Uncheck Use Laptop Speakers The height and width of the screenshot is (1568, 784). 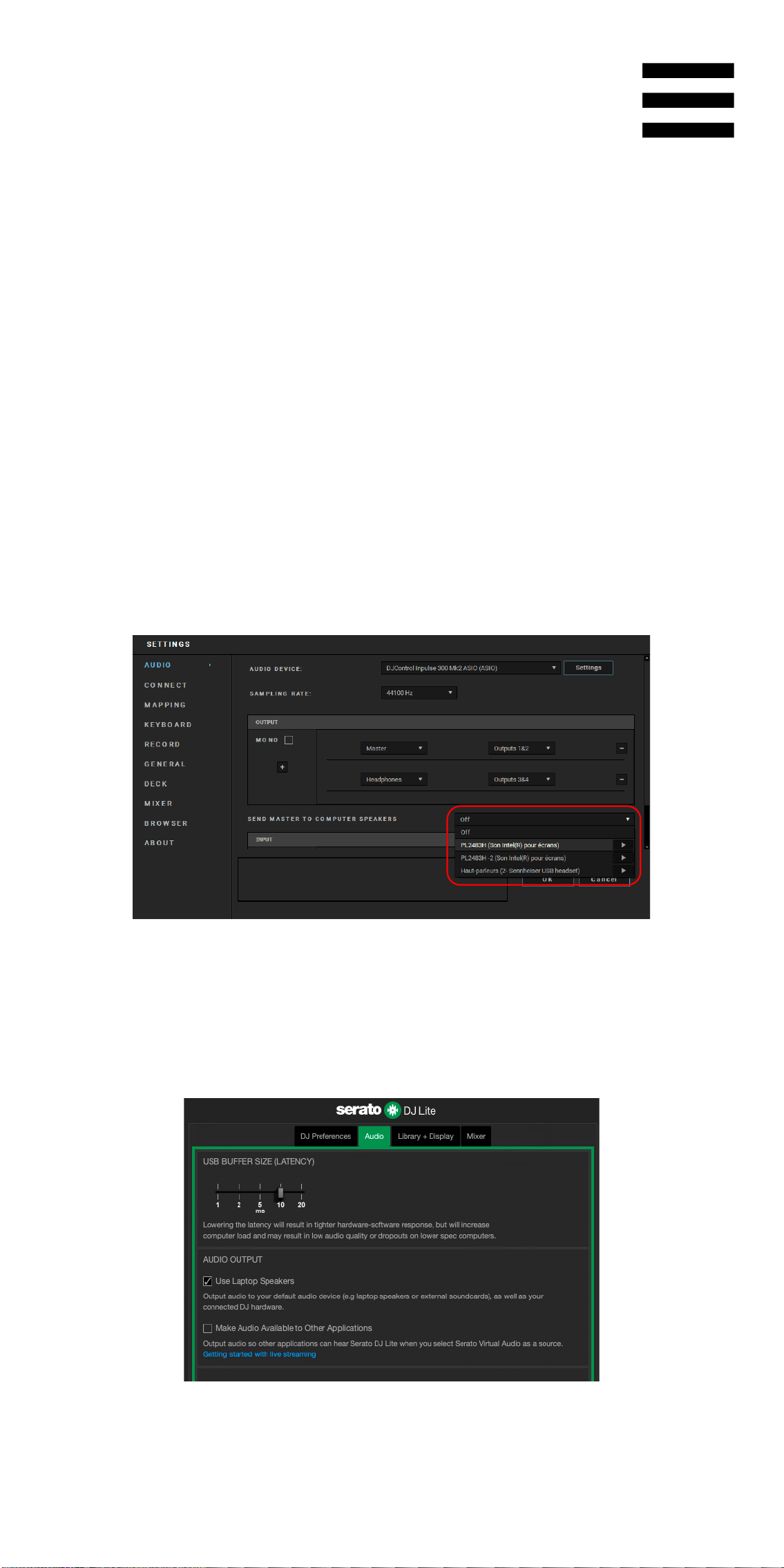point(207,1281)
